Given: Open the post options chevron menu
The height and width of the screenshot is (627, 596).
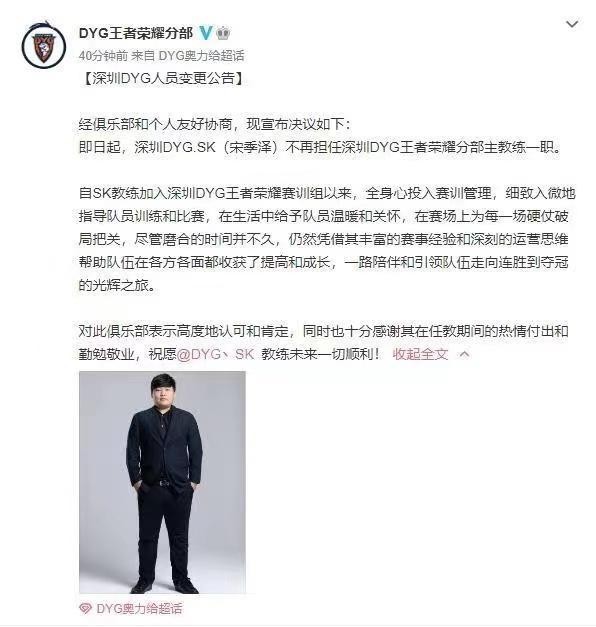Looking at the screenshot, I should (x=572, y=24).
